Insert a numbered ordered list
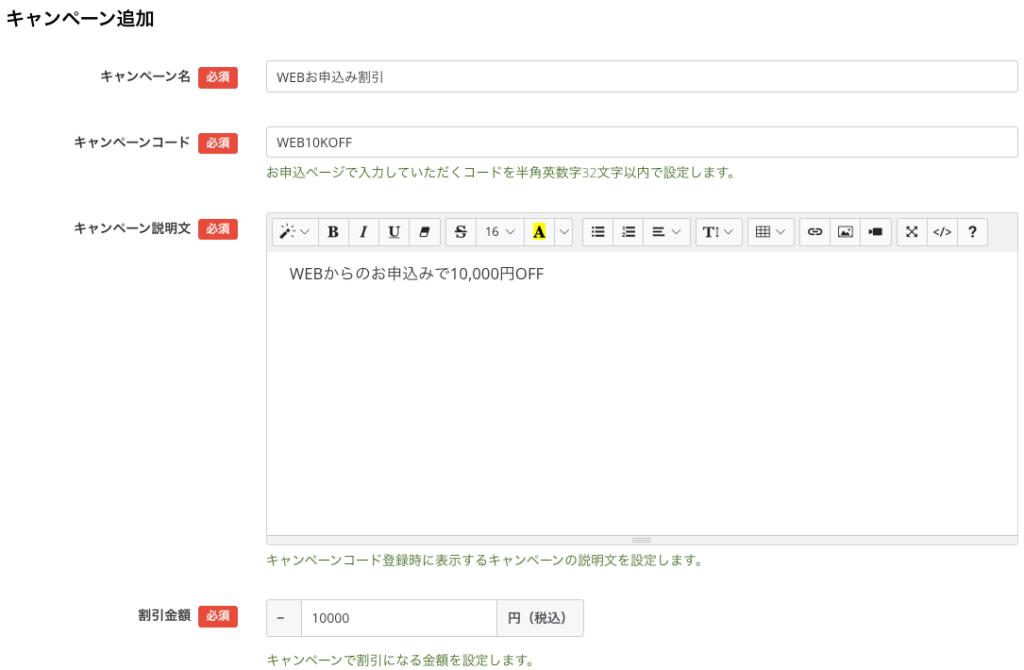This screenshot has height=670, width=1024. pyautogui.click(x=628, y=232)
